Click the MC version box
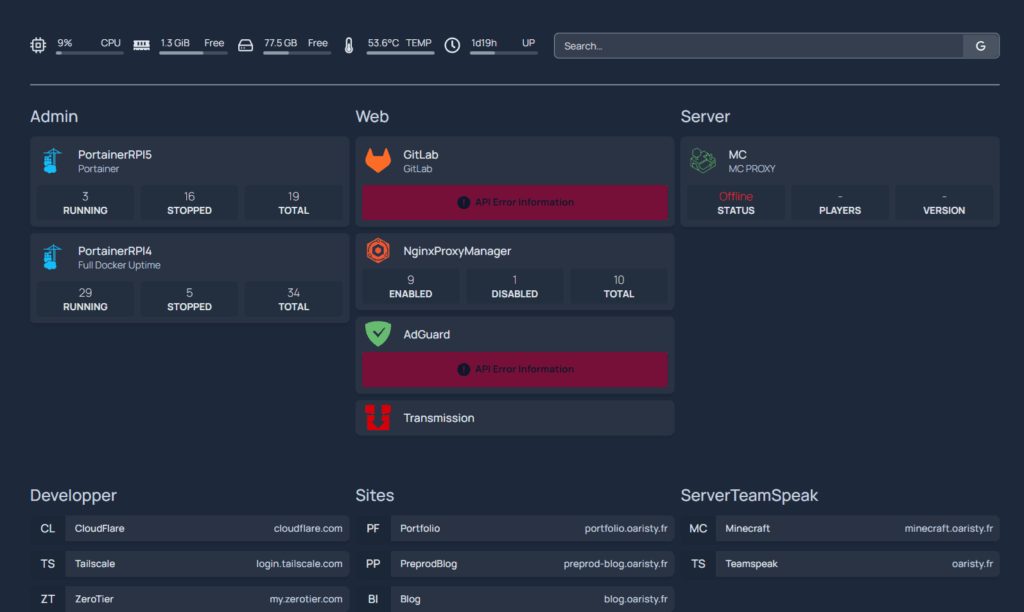Image resolution: width=1024 pixels, height=612 pixels. [x=944, y=203]
